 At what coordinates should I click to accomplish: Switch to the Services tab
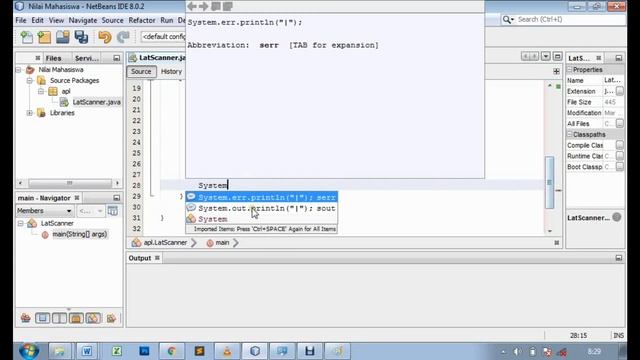point(87,58)
